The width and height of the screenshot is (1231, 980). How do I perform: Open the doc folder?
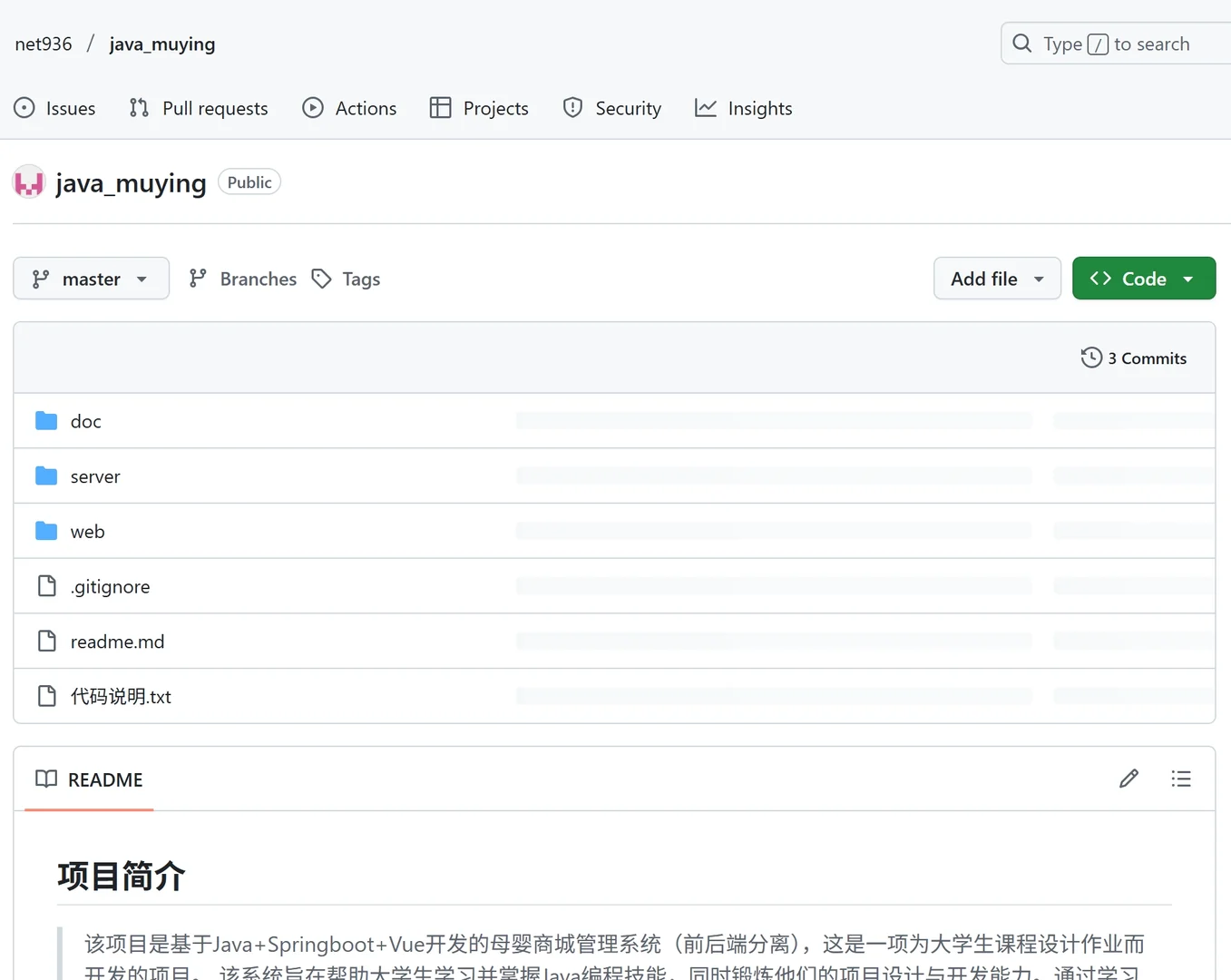[x=85, y=420]
